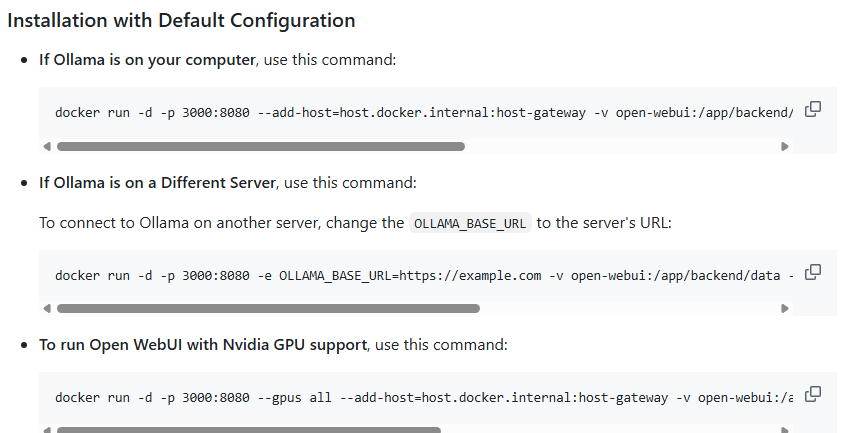The height and width of the screenshot is (433, 851).
Task: Click left scroll arrow of first code block
Action: pyautogui.click(x=47, y=146)
